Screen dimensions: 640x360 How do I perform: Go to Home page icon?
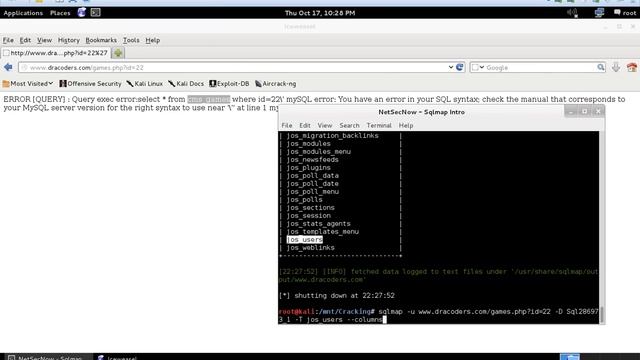[x=632, y=67]
